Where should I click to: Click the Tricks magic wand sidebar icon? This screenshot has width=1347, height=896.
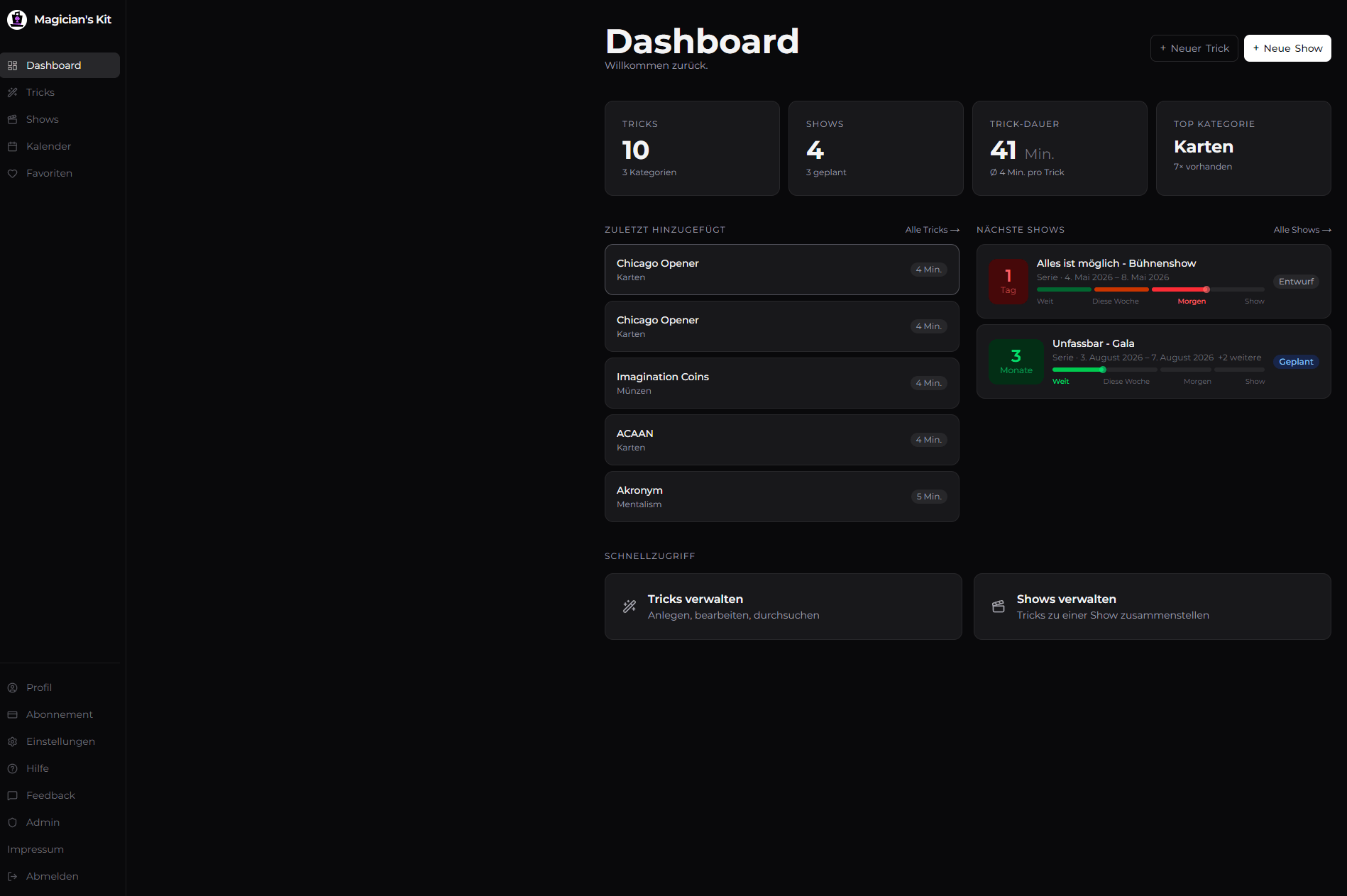12,92
